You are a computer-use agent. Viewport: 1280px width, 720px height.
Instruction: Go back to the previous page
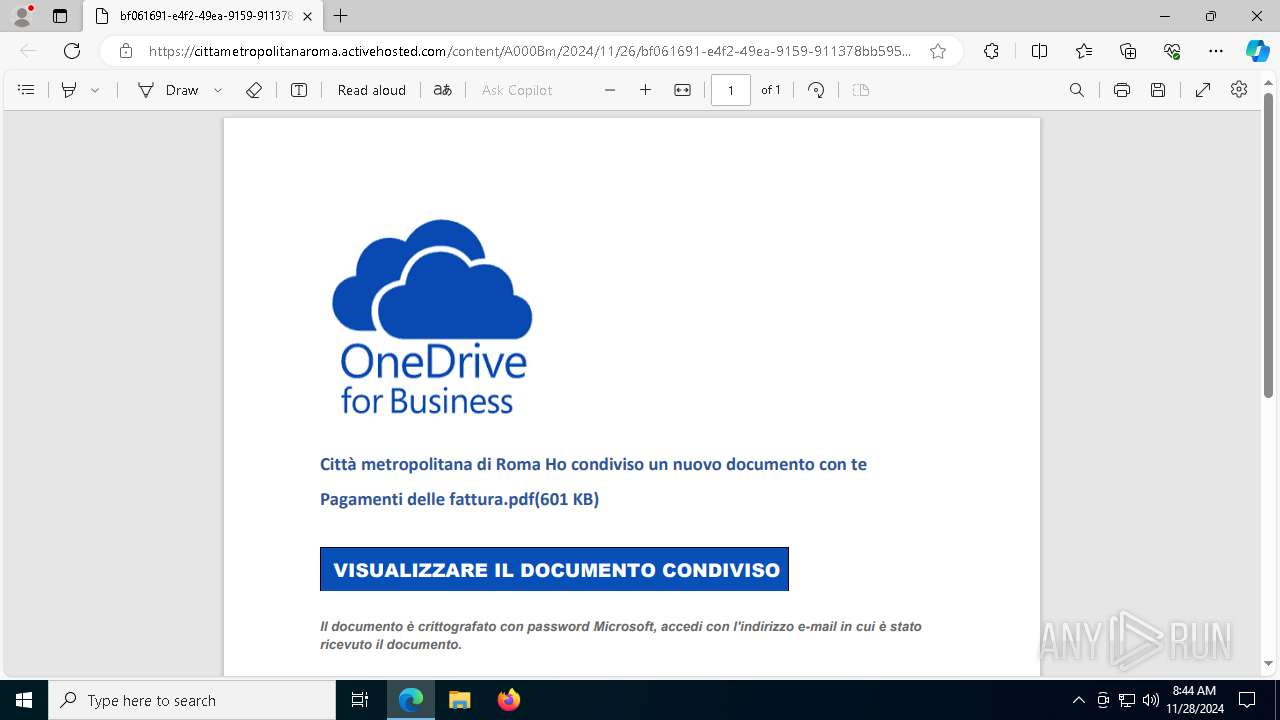pos(28,51)
